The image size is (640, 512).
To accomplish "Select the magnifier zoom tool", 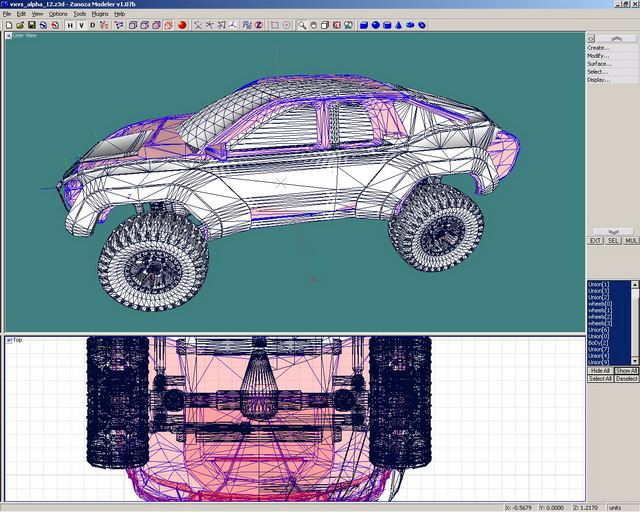I will (x=301, y=25).
